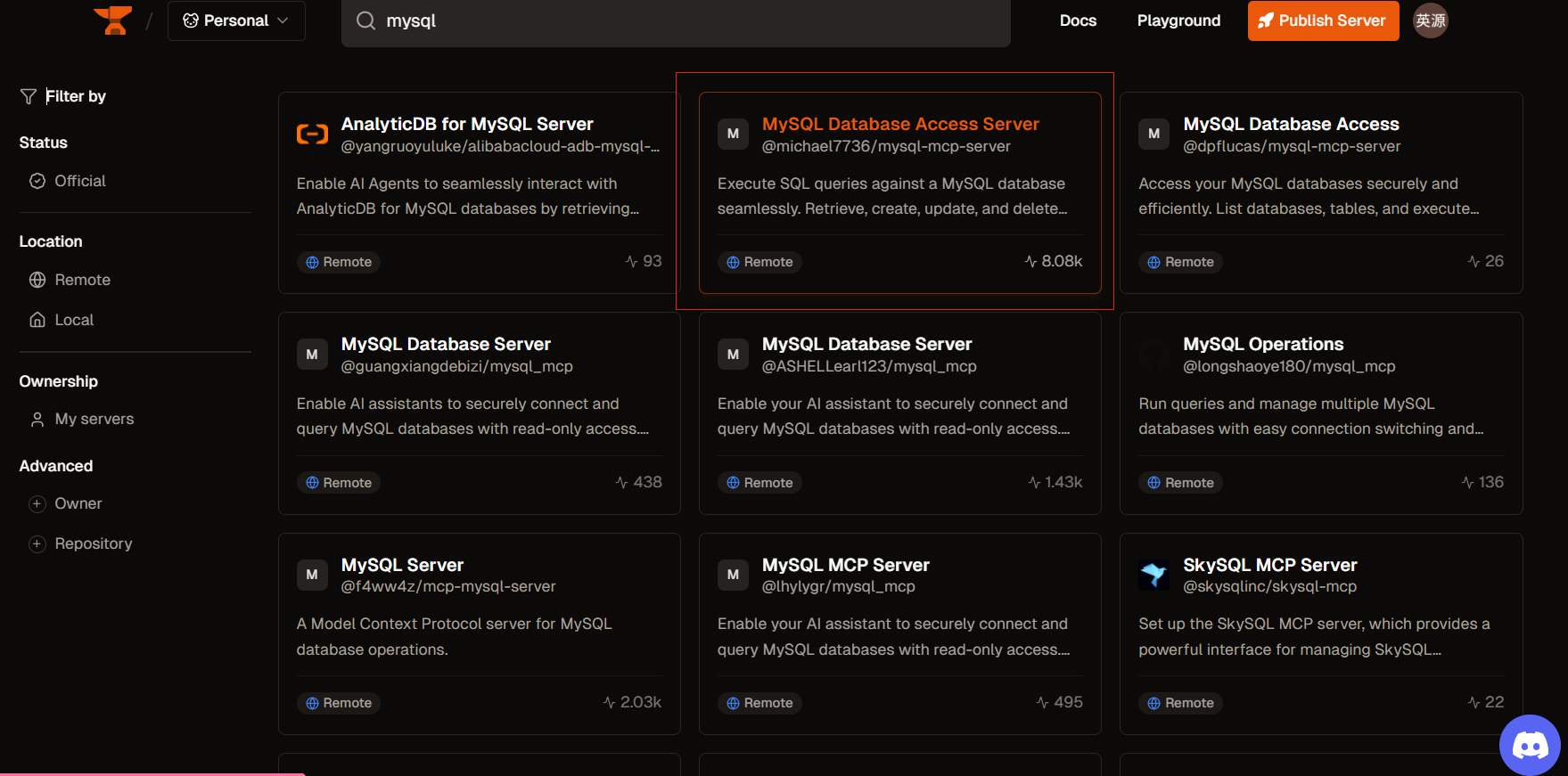
Task: Toggle the Official status filter
Action: (x=68, y=181)
